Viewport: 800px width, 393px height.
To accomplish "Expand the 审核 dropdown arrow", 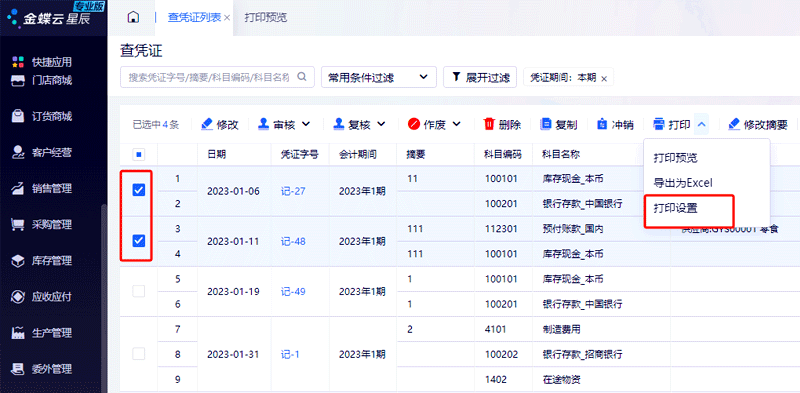I will pyautogui.click(x=306, y=124).
